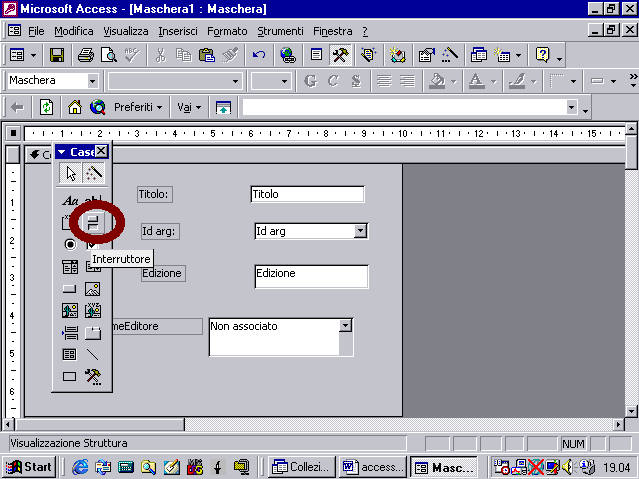Toggle the Select Objects pointer tool

(71, 174)
